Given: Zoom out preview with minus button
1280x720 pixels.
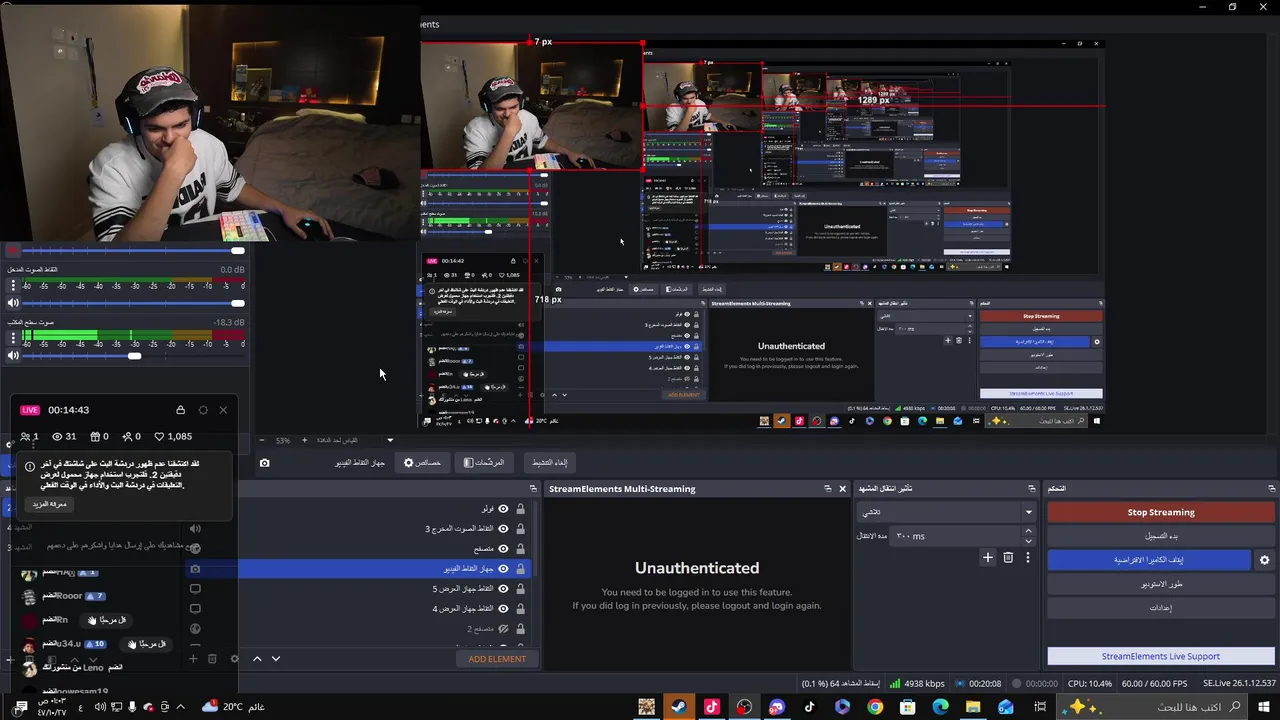Looking at the screenshot, I should pos(262,440).
